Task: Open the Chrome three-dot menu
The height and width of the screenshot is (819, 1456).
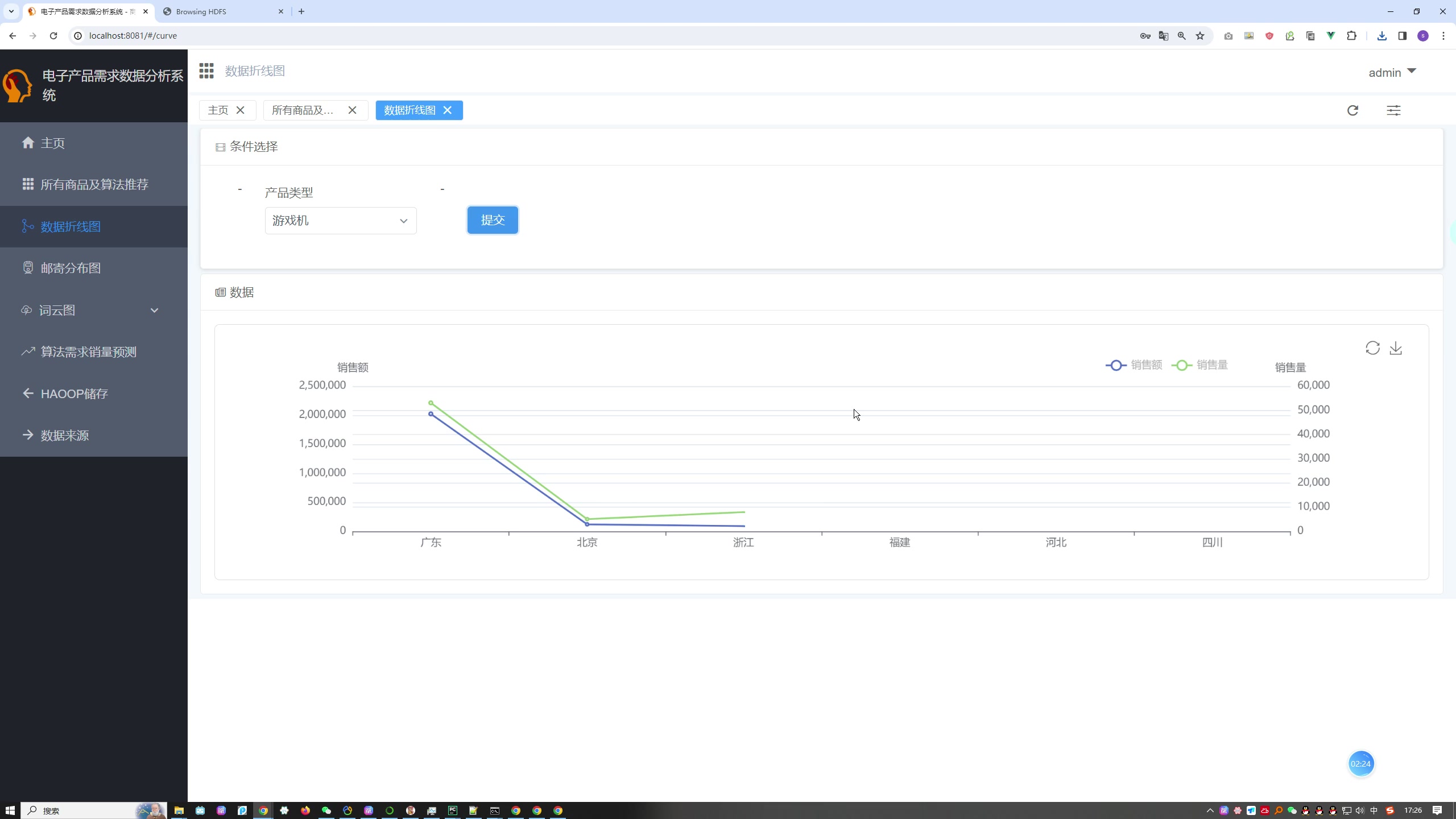Action: pyautogui.click(x=1443, y=36)
